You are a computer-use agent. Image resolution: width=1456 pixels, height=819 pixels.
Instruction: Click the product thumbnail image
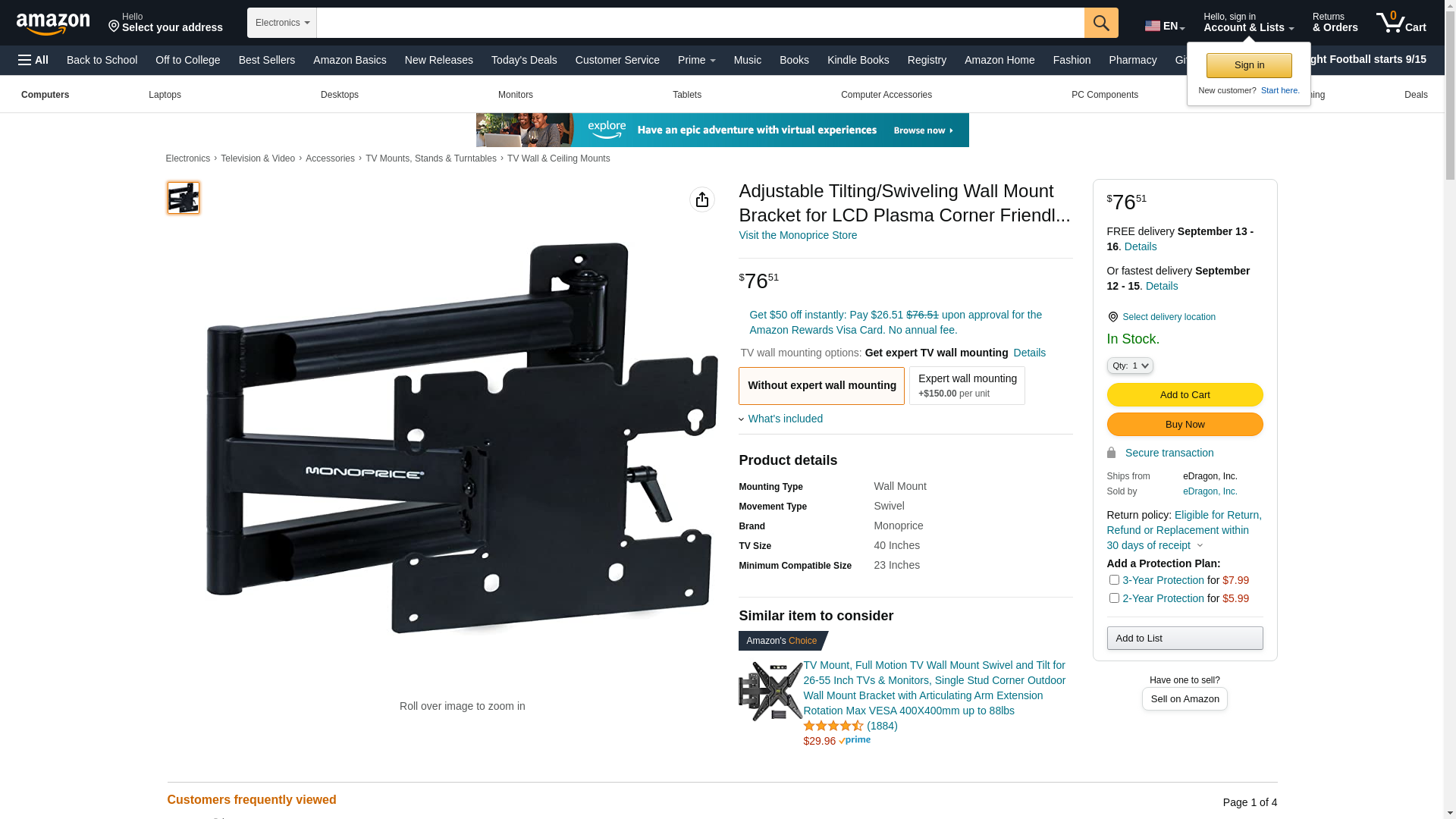pyautogui.click(x=184, y=198)
